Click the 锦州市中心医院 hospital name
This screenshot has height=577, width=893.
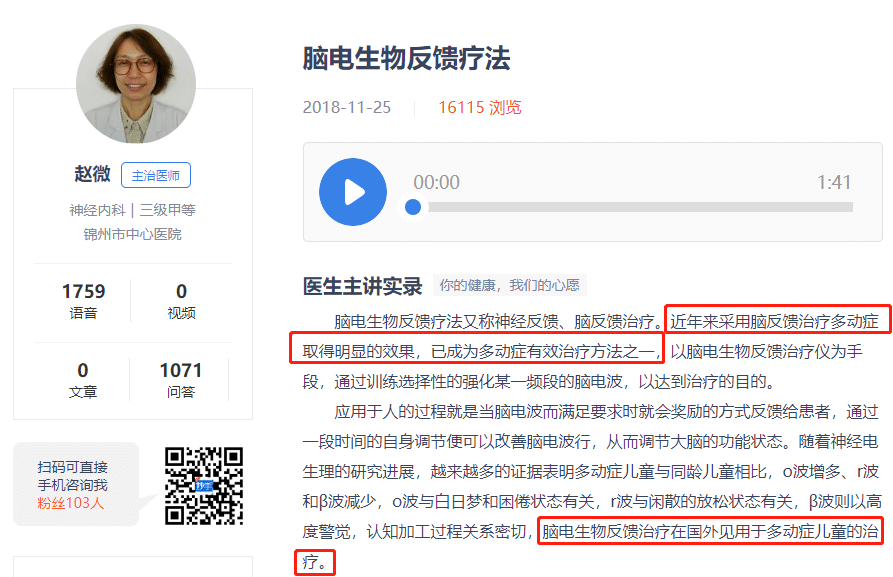[133, 235]
